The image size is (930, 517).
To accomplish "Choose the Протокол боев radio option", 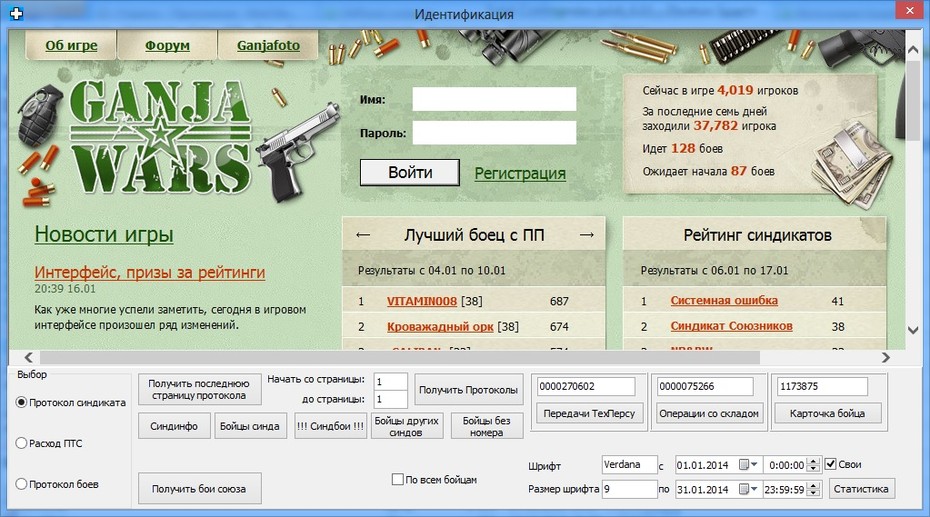I will tap(21, 484).
